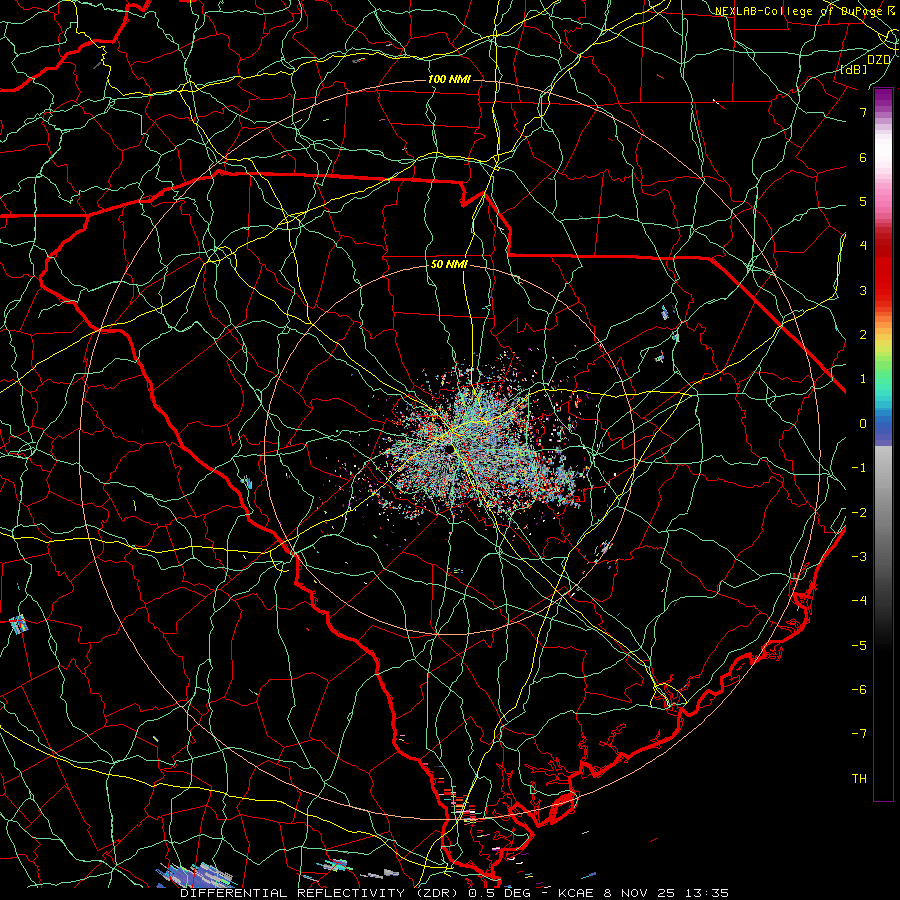Click the '7' value on color scale
Image resolution: width=900 pixels, height=900 pixels.
point(863,112)
